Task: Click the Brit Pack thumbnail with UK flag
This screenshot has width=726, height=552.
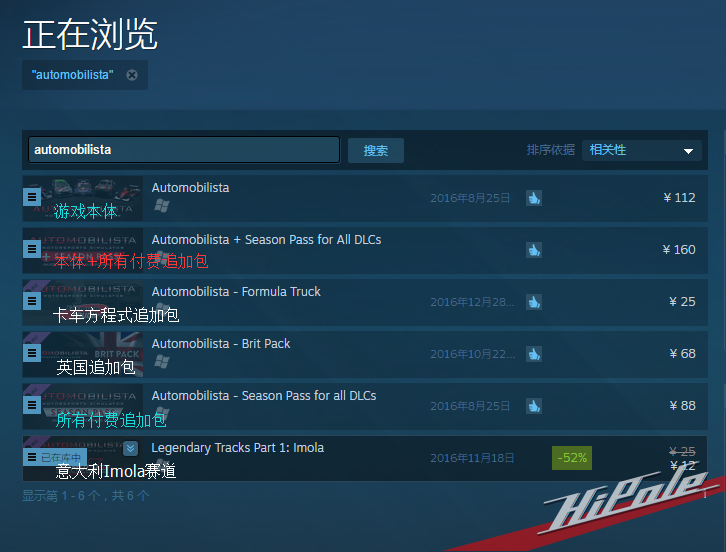Action: click(x=83, y=354)
